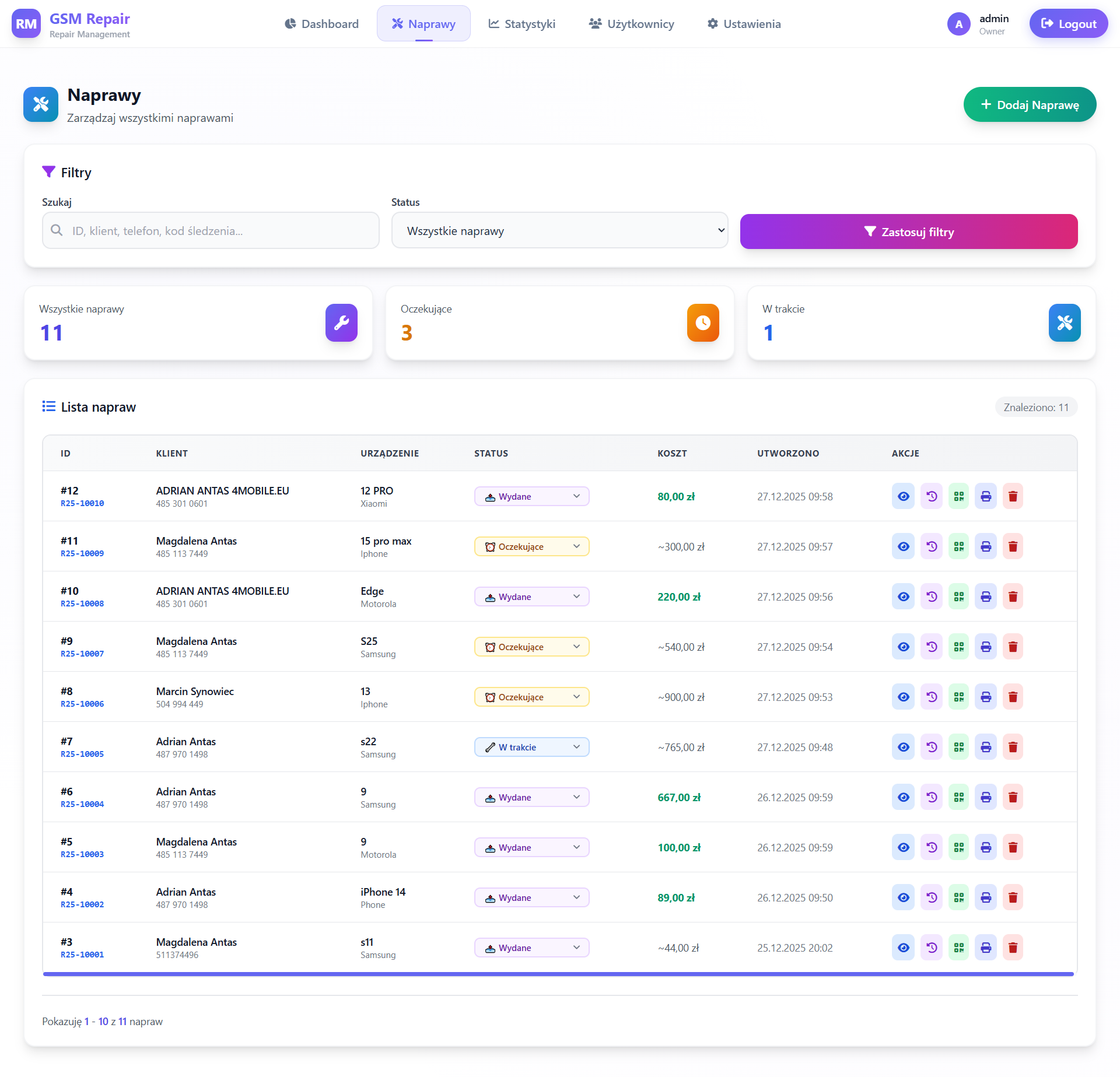Switch to the Statystyki tab

521,24
